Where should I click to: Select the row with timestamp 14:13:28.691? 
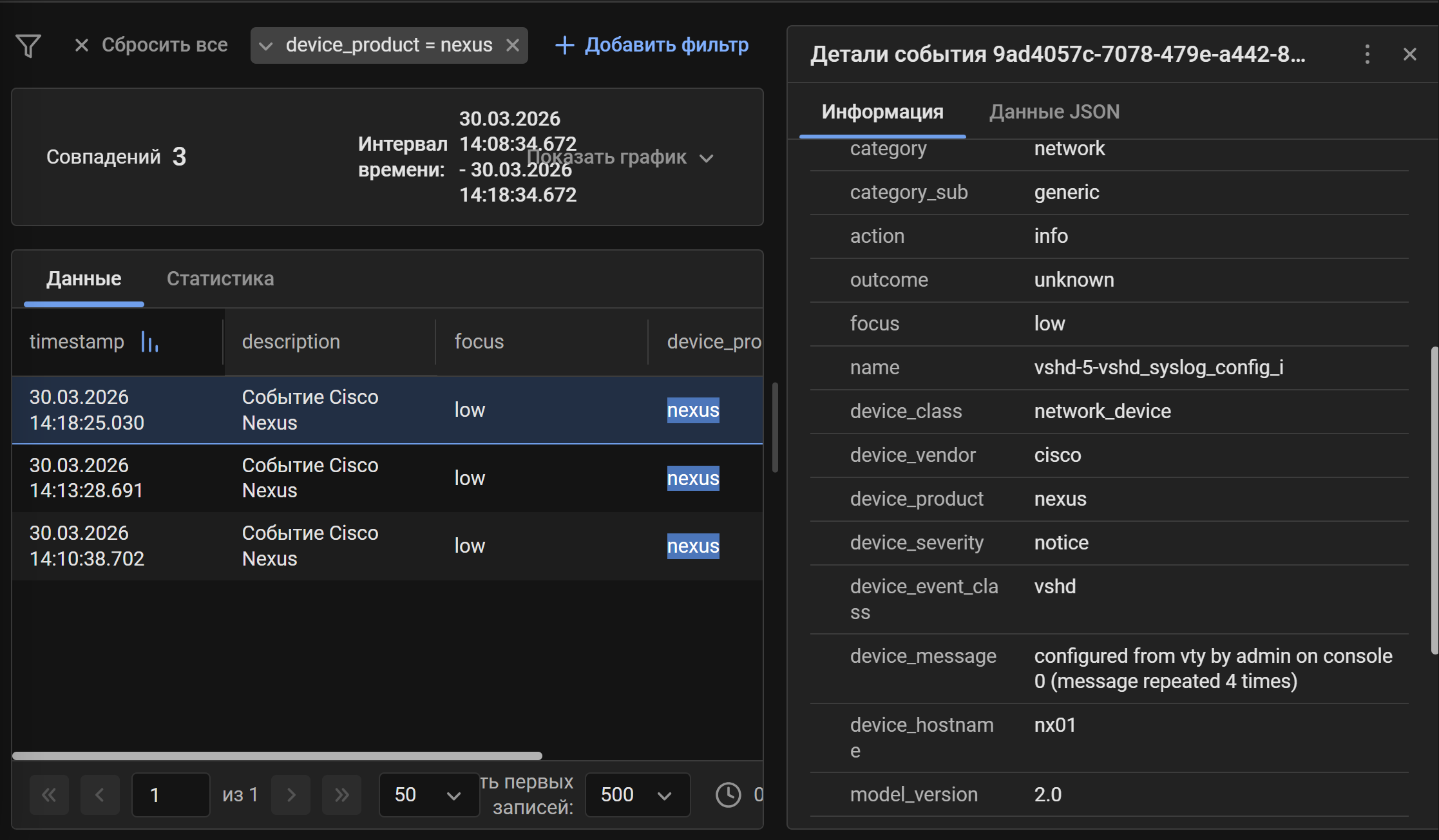[387, 478]
